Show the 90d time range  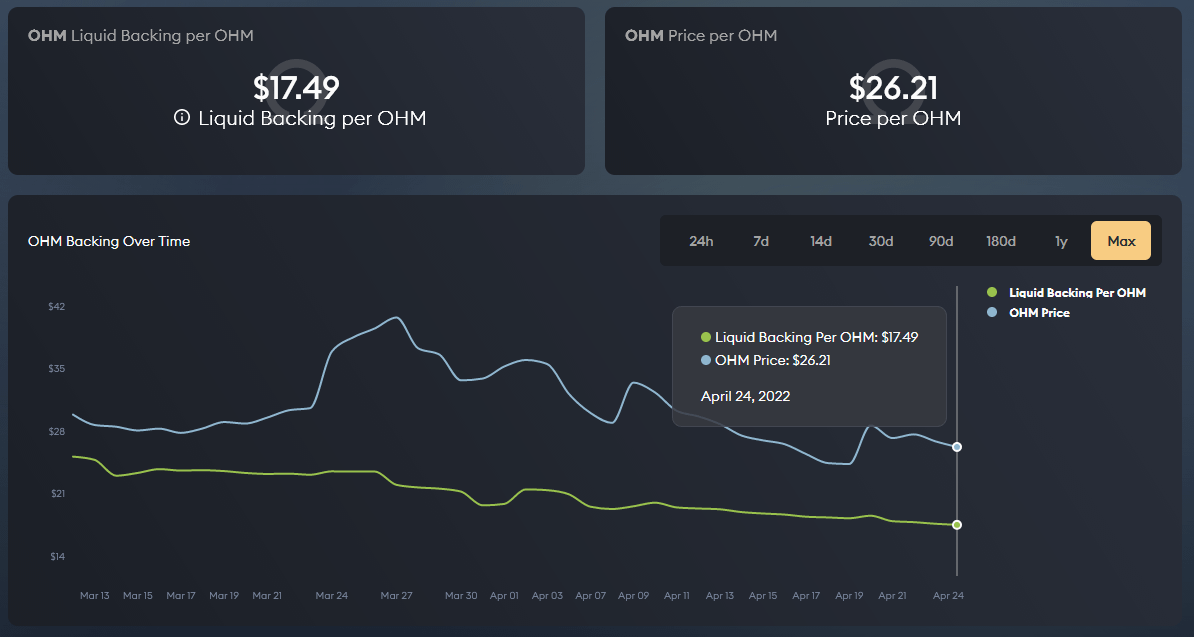pyautogui.click(x=941, y=241)
